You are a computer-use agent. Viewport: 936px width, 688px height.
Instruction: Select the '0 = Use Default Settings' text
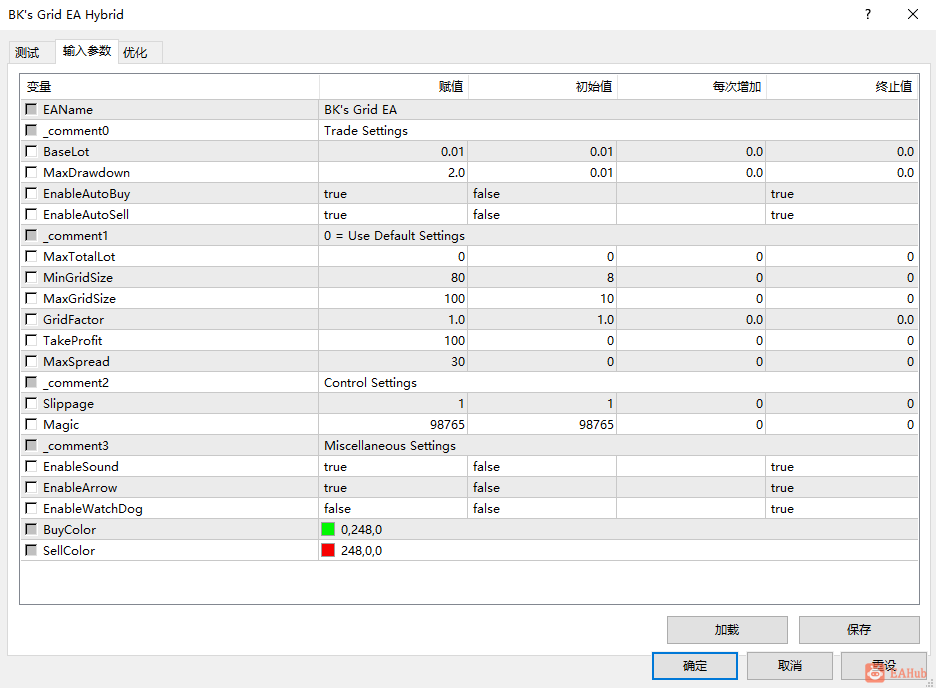[x=394, y=236]
